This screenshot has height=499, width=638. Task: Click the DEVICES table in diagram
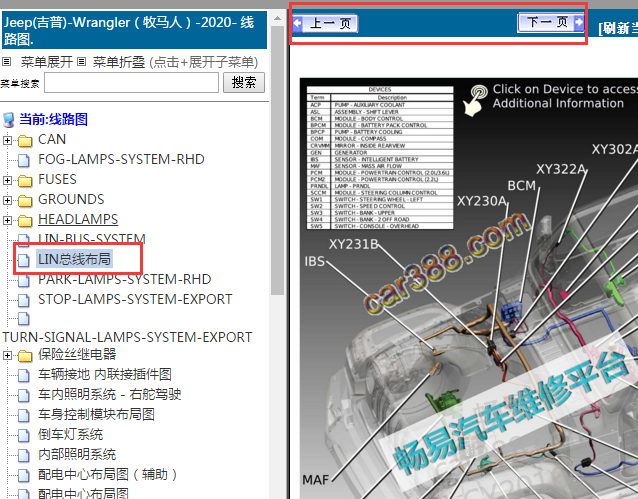(380, 158)
